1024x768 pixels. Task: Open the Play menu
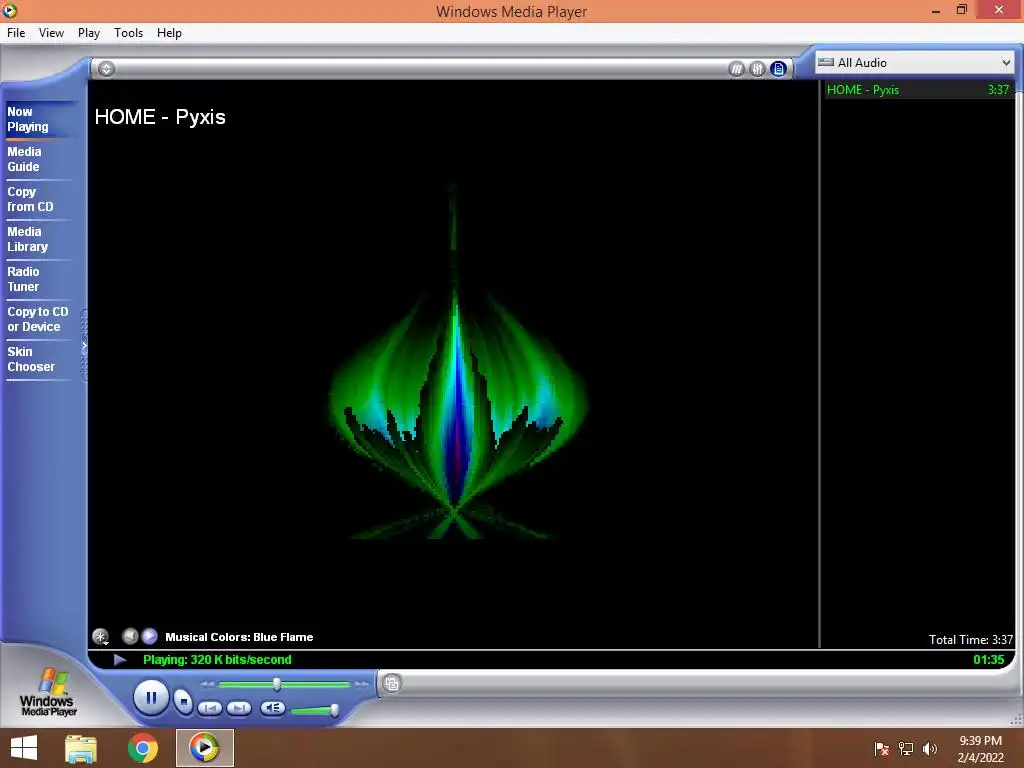(x=89, y=33)
